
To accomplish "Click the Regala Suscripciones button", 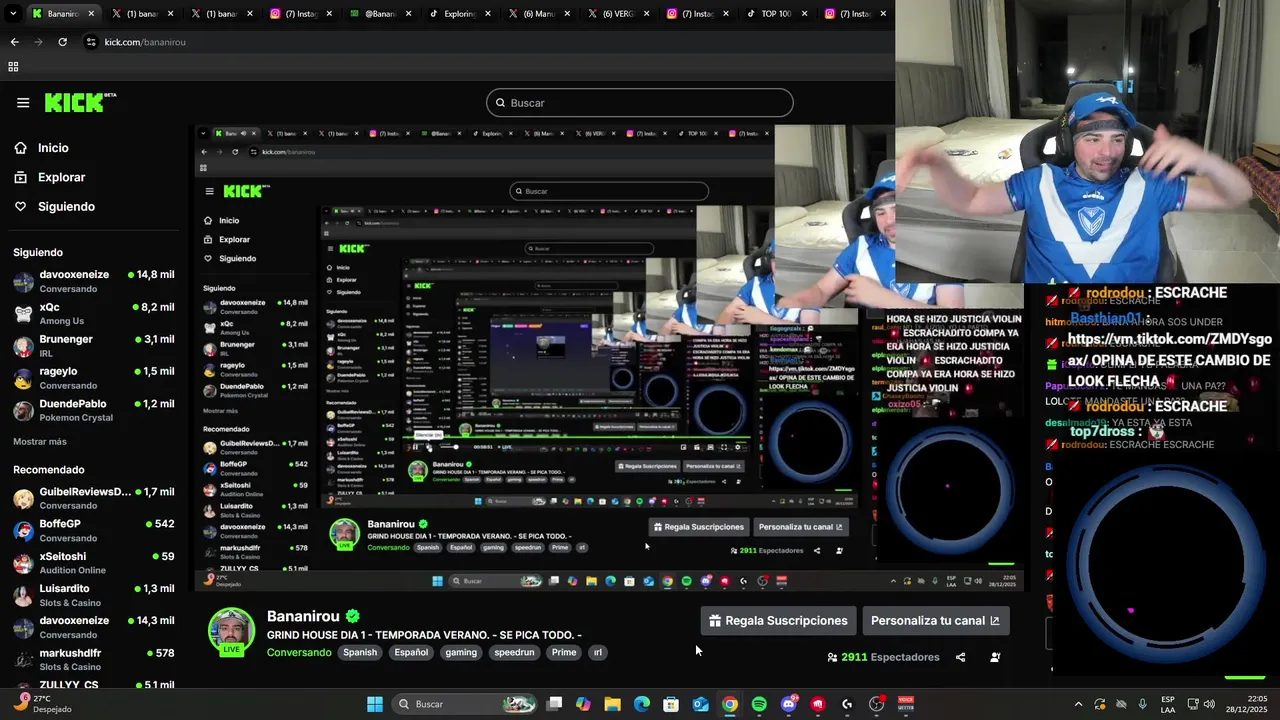I will (x=778, y=621).
